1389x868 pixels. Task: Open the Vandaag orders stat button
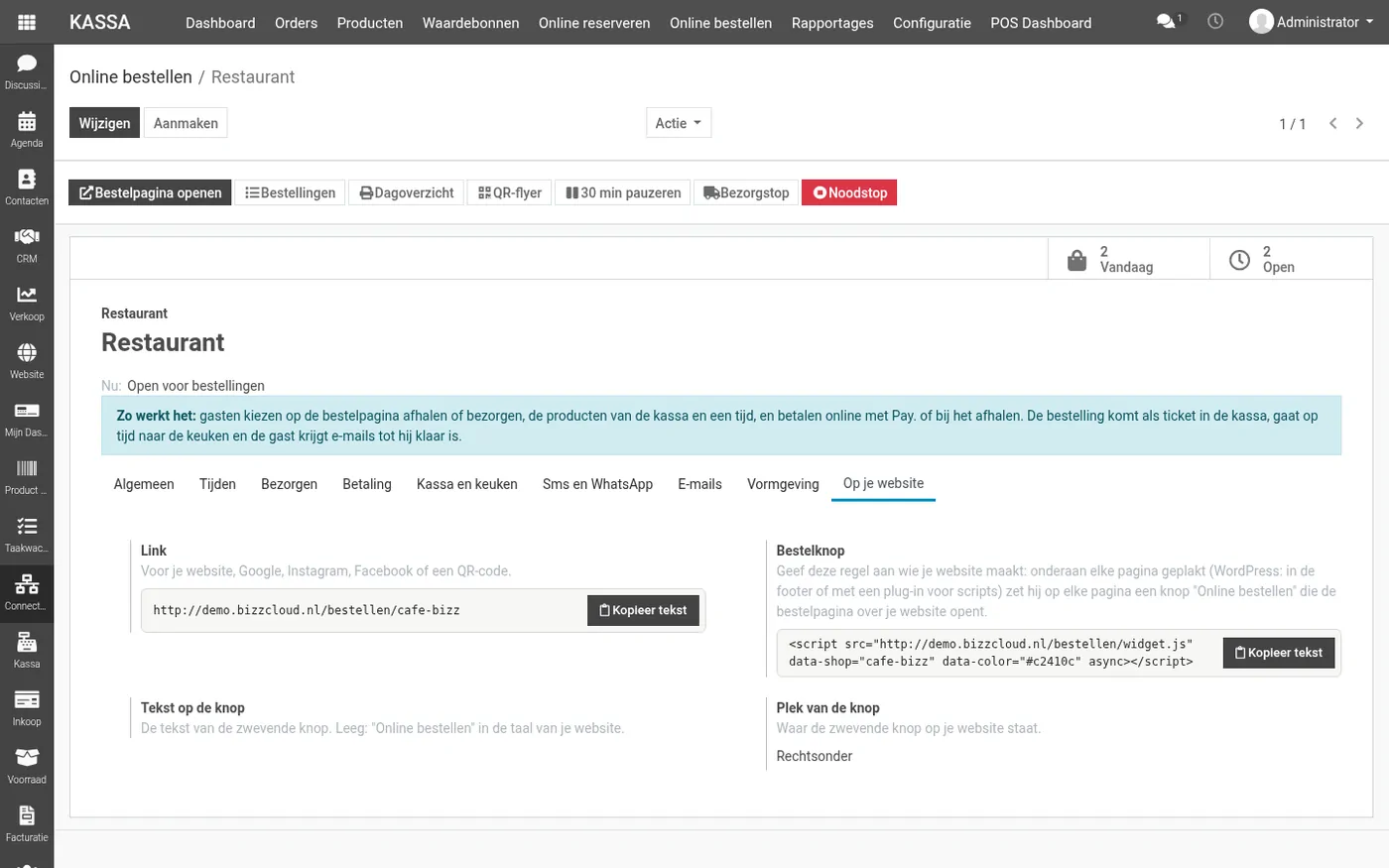[x=1129, y=259]
